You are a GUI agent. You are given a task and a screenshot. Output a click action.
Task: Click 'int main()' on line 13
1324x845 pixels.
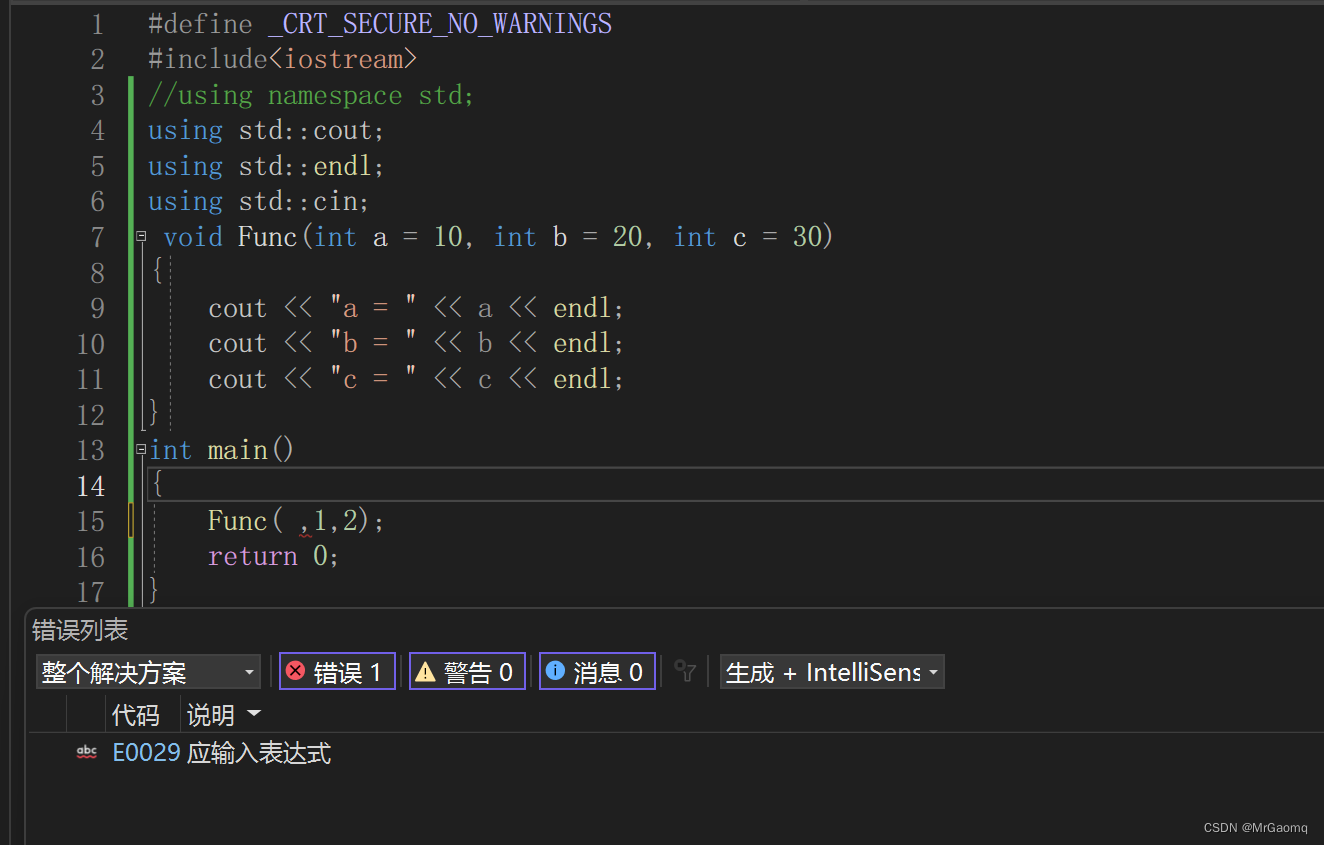pyautogui.click(x=222, y=450)
